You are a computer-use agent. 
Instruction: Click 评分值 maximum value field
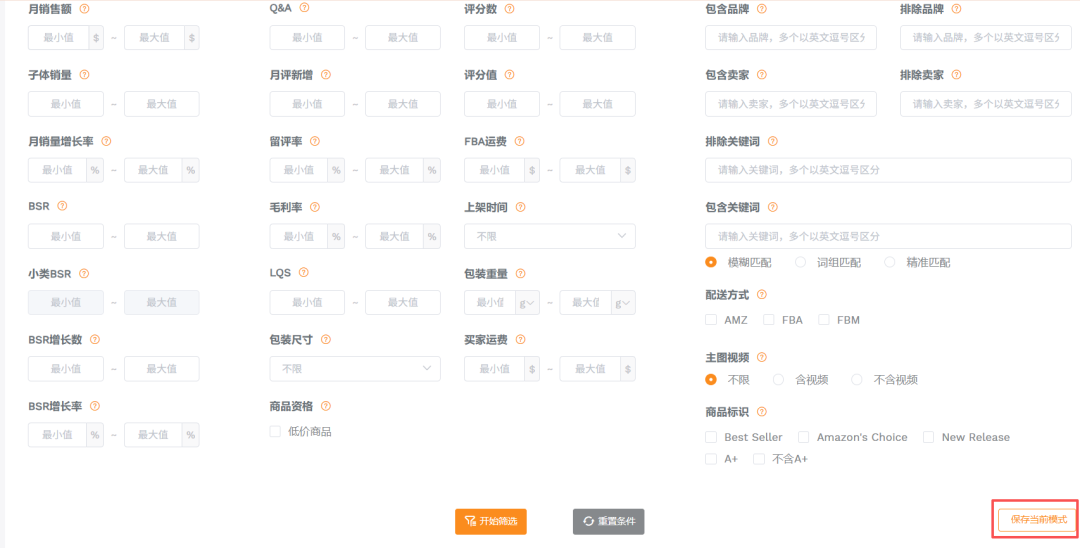(597, 104)
